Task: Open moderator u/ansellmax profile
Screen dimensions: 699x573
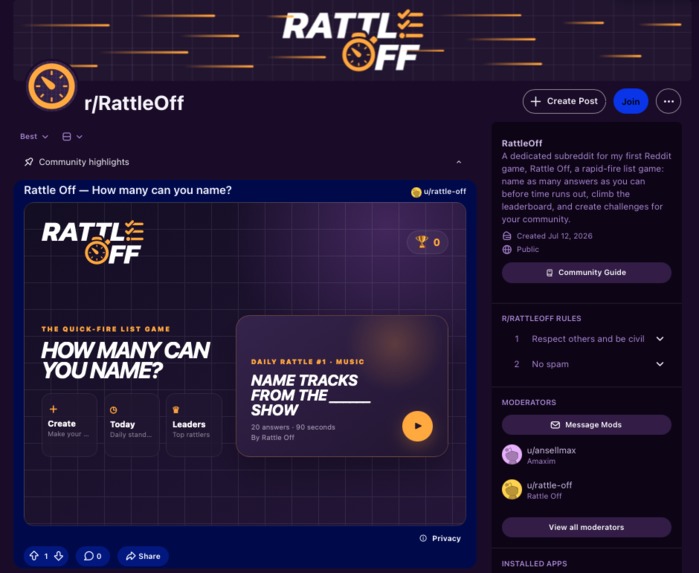Action: tap(551, 450)
